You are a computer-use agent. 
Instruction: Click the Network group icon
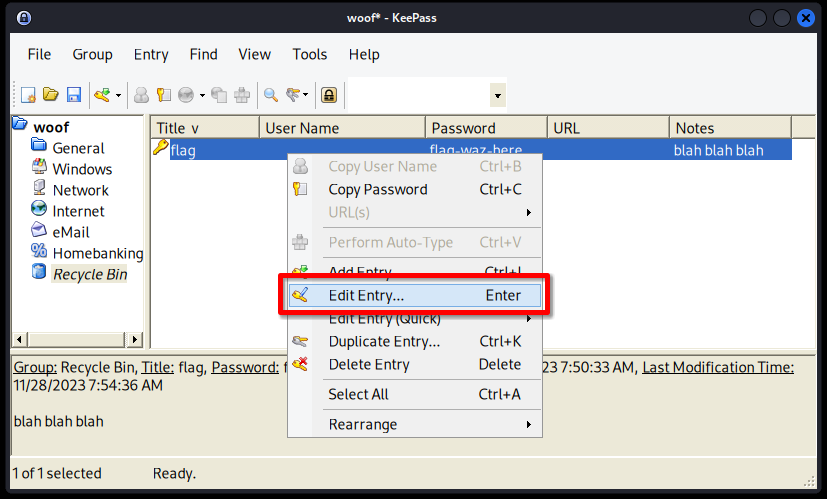tap(39, 187)
